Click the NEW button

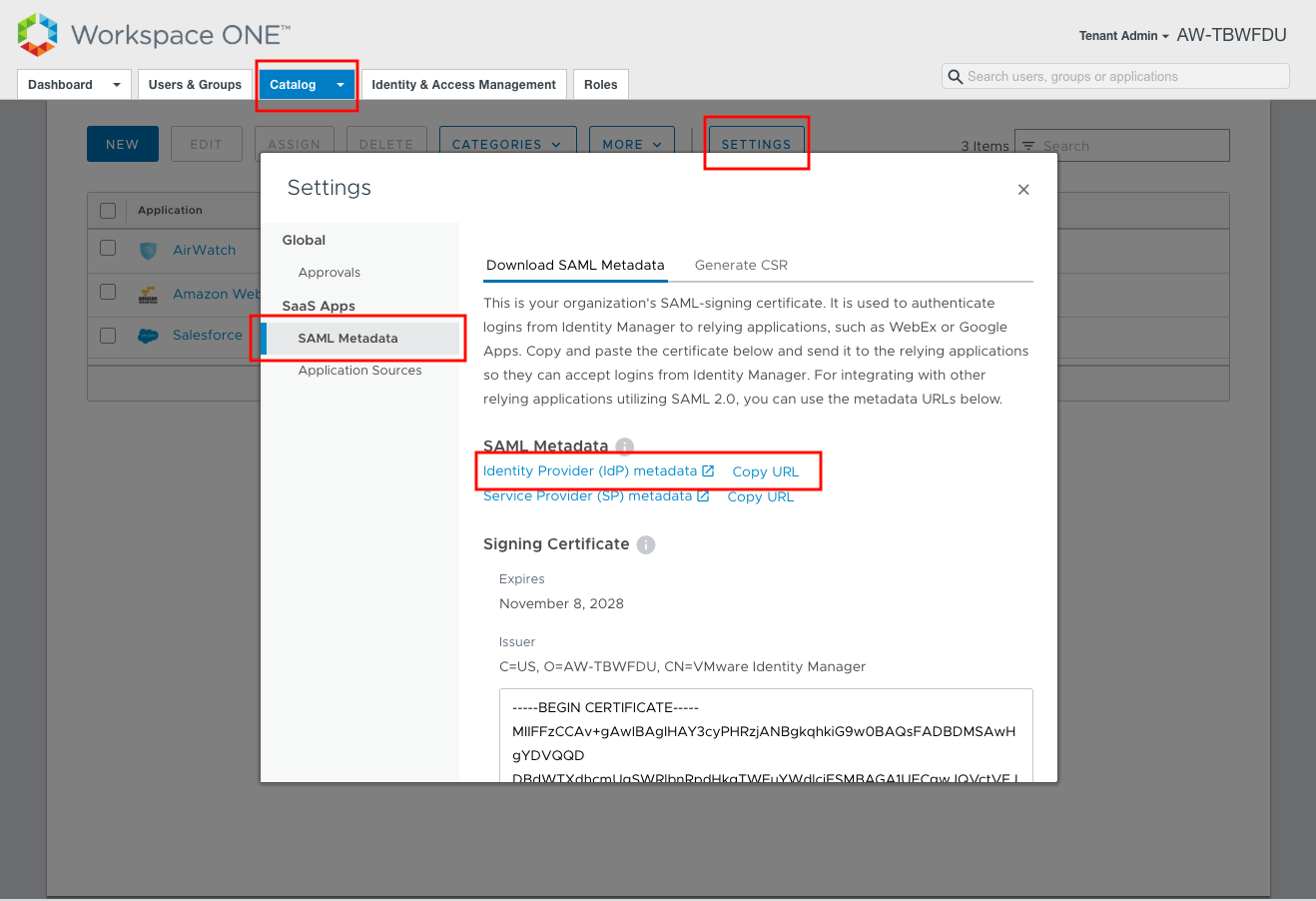[123, 144]
